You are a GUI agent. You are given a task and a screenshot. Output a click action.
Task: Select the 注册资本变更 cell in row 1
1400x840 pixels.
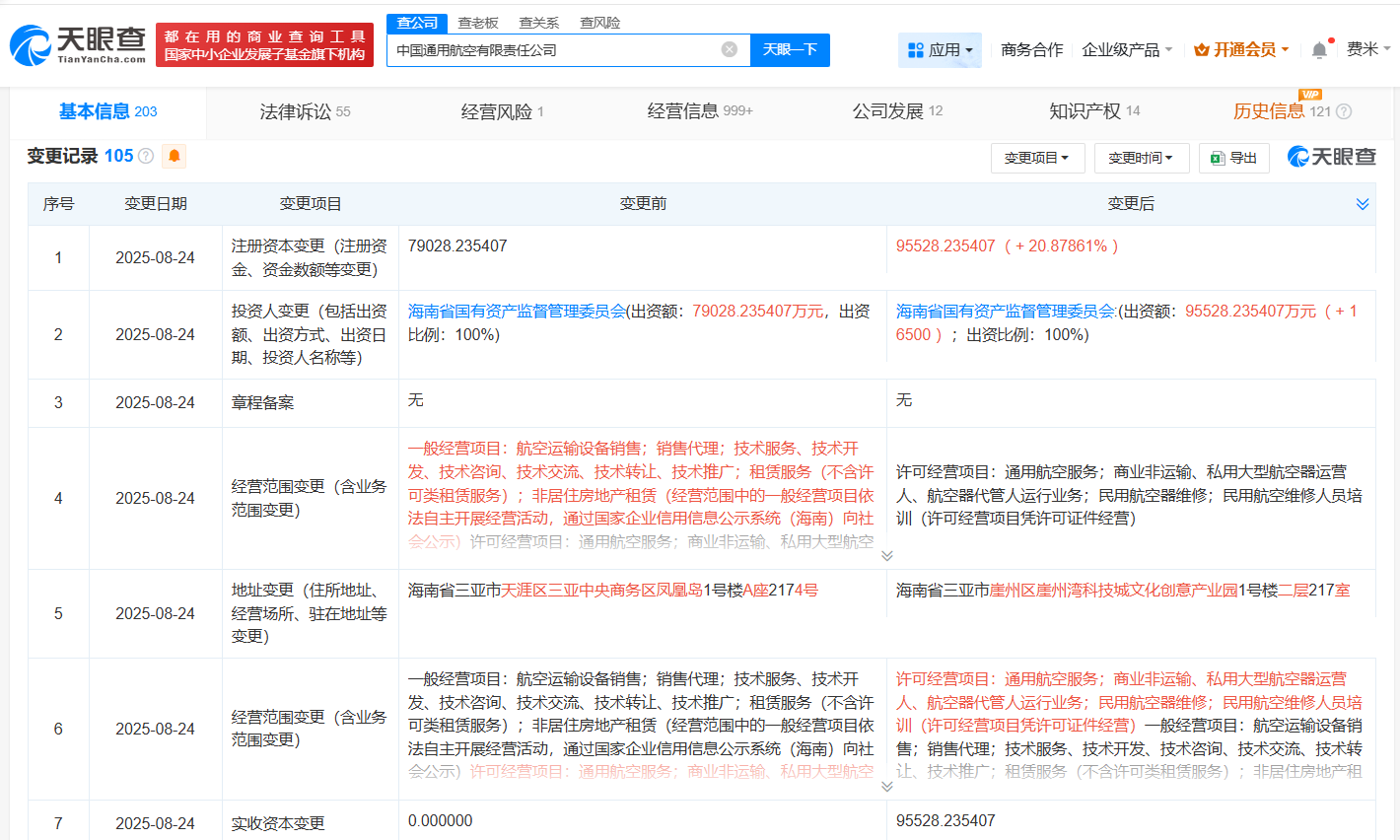click(x=311, y=257)
